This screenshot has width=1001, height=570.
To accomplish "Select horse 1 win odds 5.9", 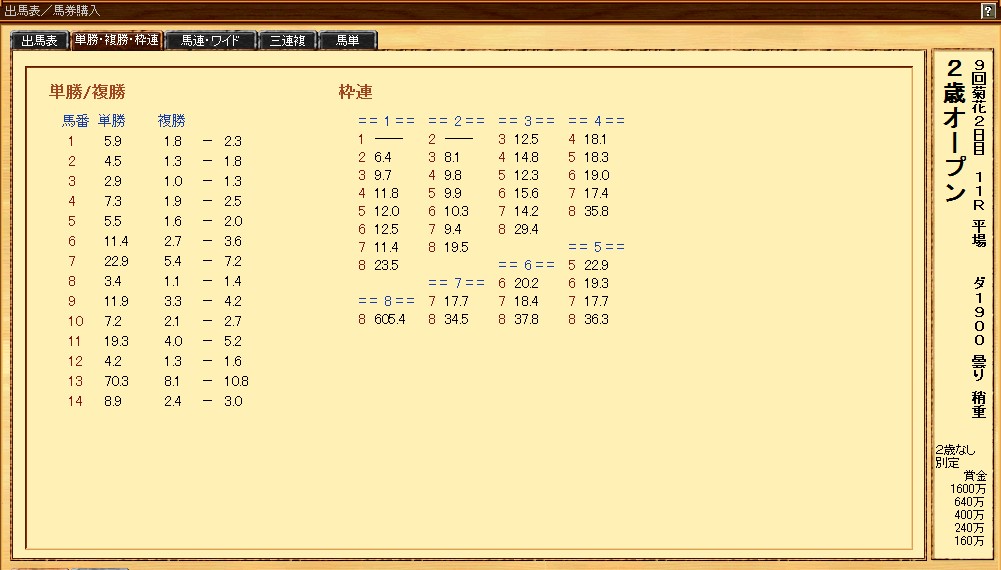I will point(113,141).
